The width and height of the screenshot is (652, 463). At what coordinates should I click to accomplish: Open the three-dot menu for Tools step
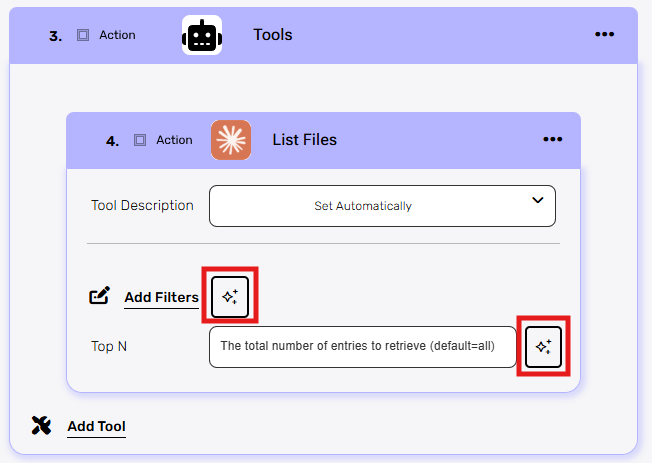click(604, 34)
